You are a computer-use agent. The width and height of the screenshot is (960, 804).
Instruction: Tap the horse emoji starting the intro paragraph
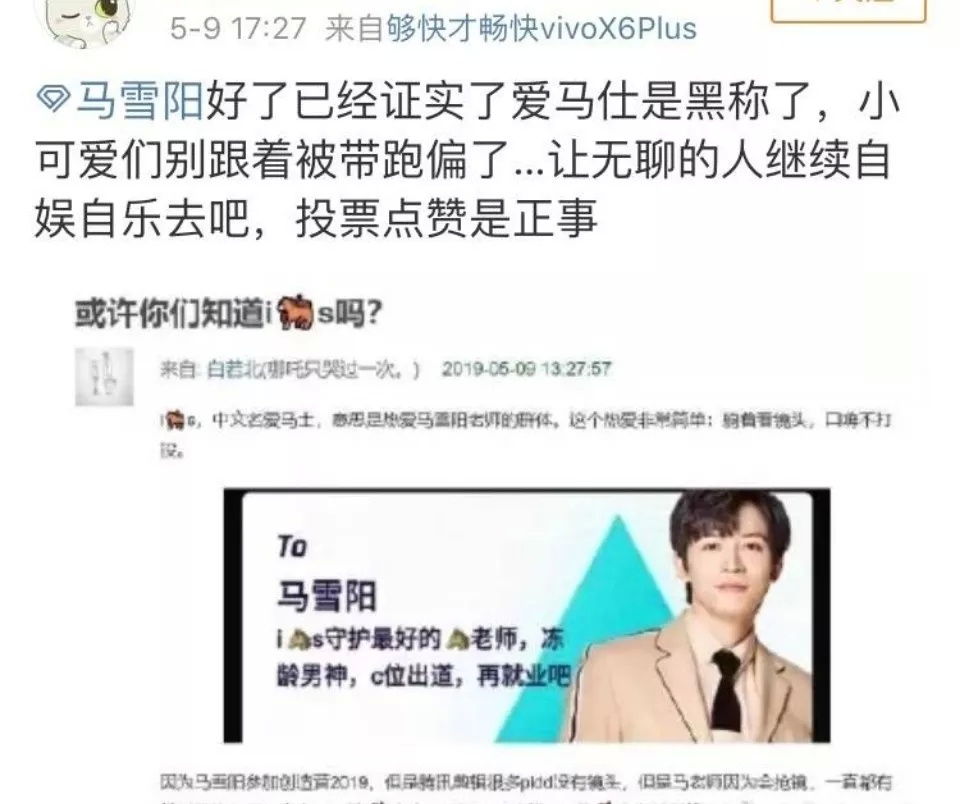pos(174,420)
